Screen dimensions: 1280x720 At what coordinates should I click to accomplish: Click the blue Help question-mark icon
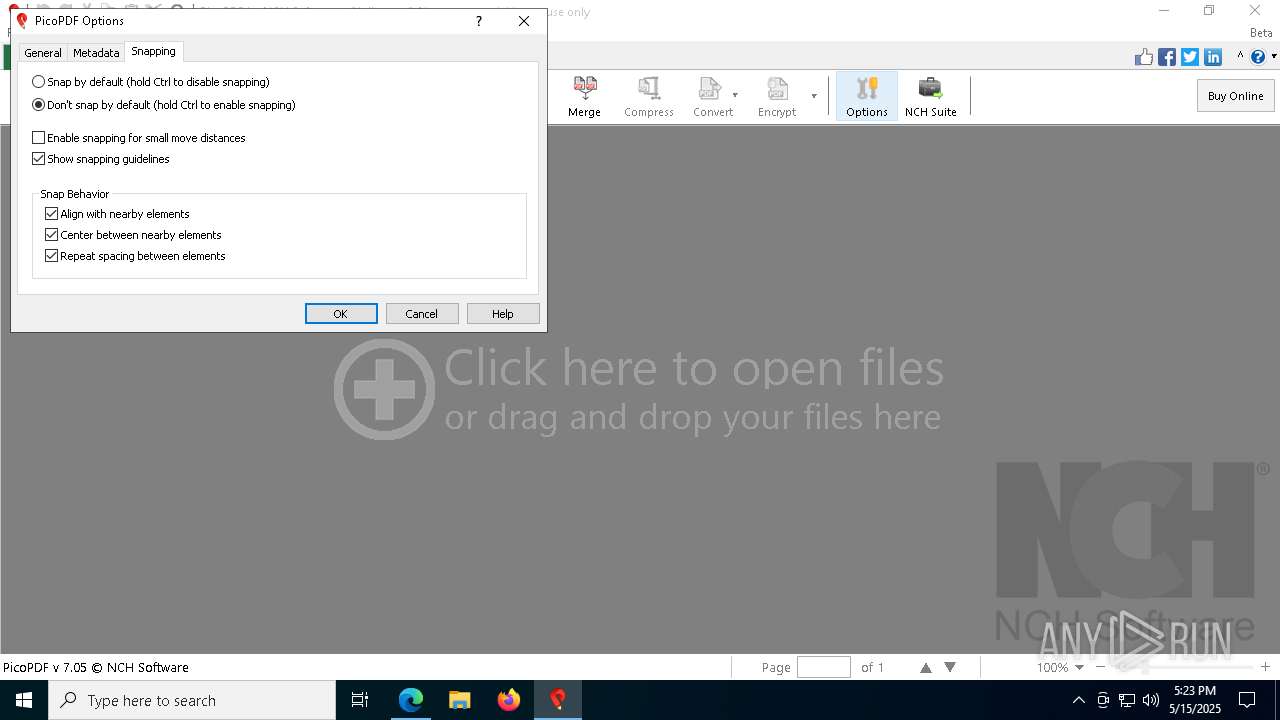click(1259, 57)
